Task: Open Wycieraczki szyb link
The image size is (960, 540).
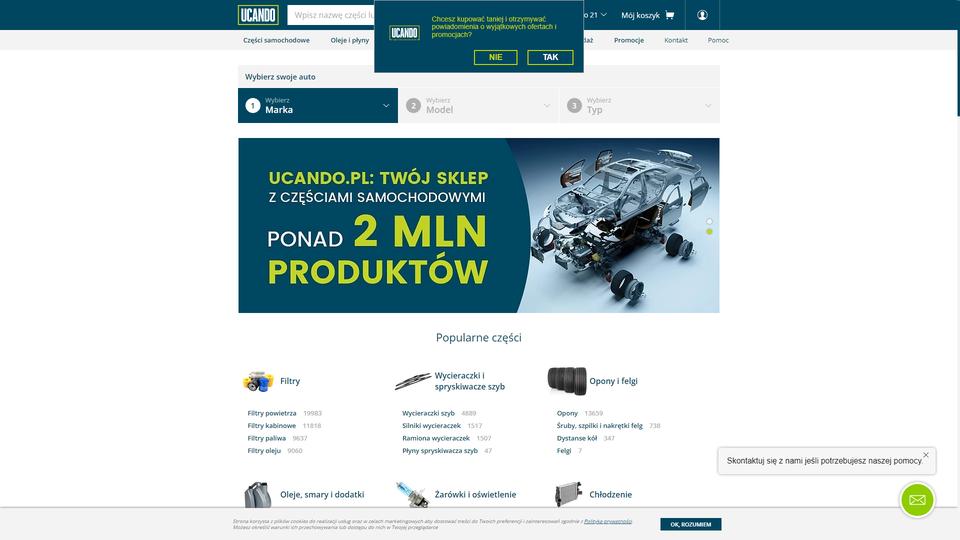Action: coord(428,413)
